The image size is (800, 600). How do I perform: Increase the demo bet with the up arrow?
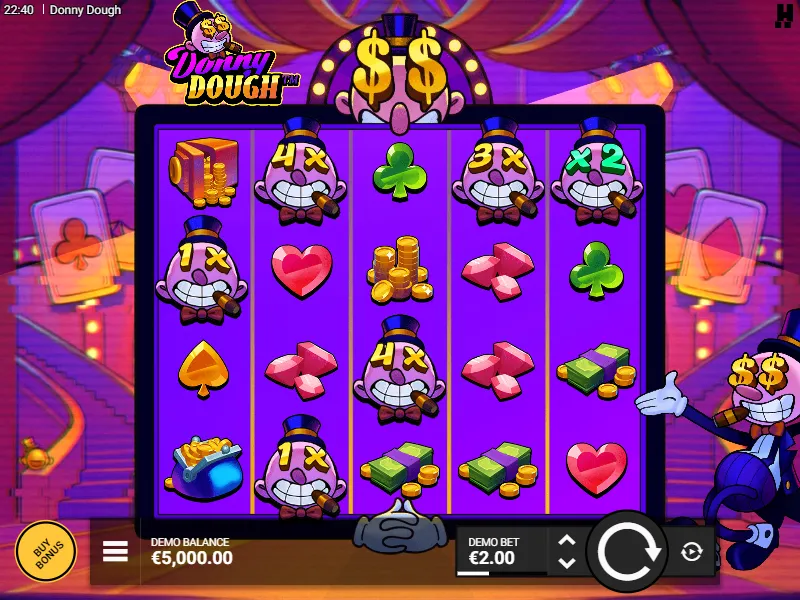(x=567, y=541)
